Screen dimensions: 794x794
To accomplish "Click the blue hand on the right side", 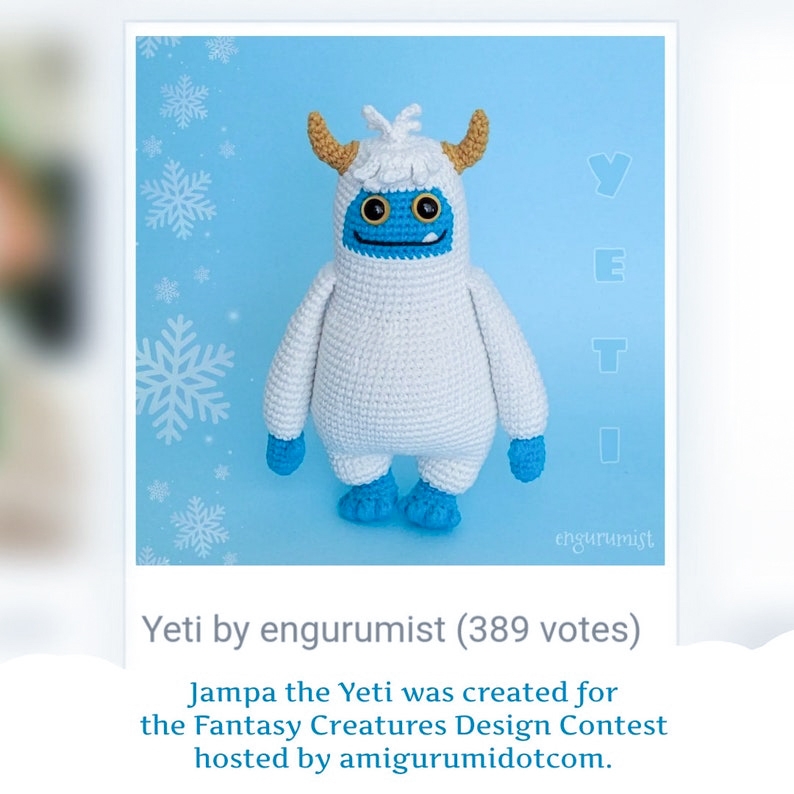I will click(527, 458).
